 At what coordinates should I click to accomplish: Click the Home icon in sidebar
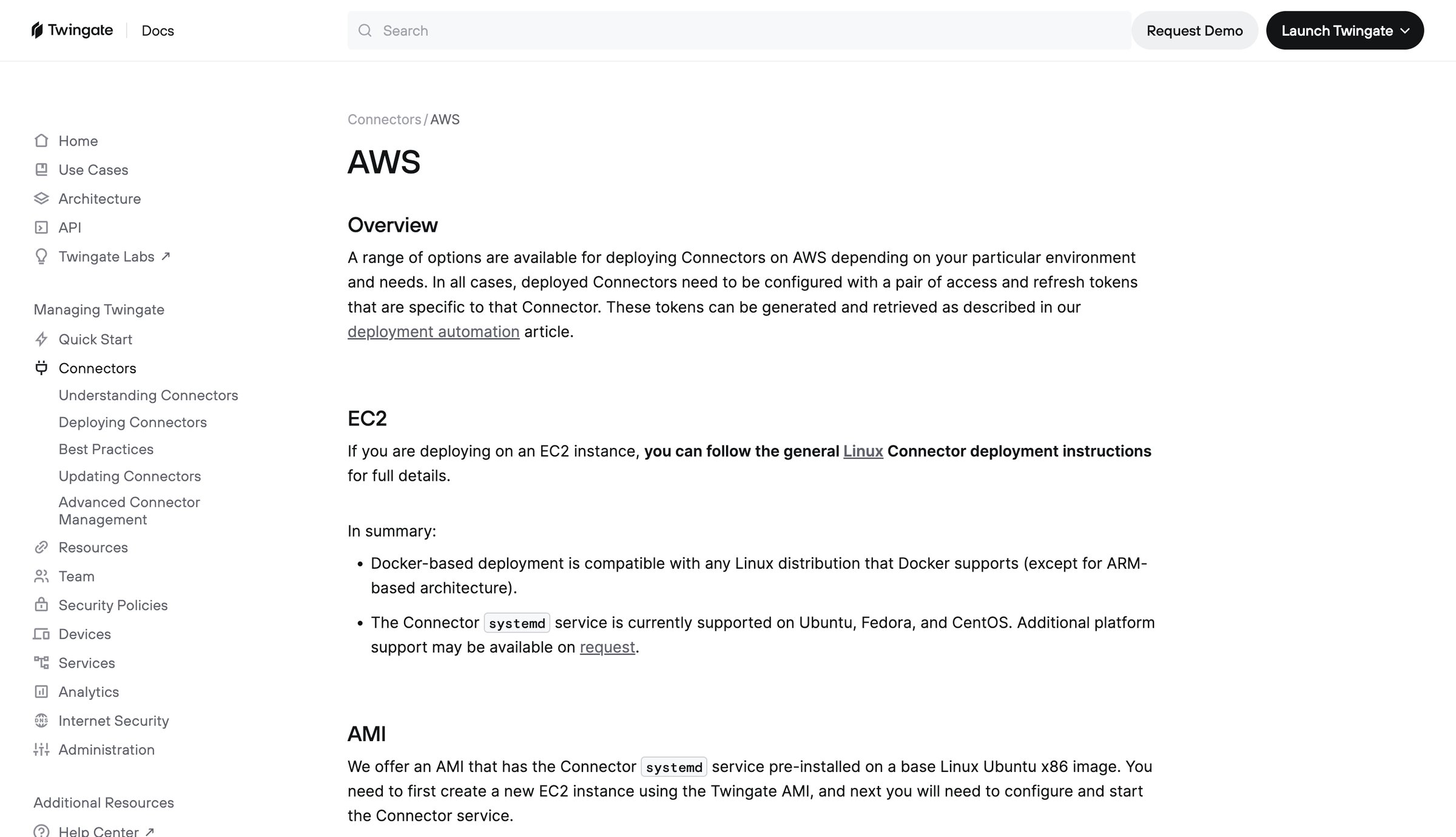pos(41,141)
